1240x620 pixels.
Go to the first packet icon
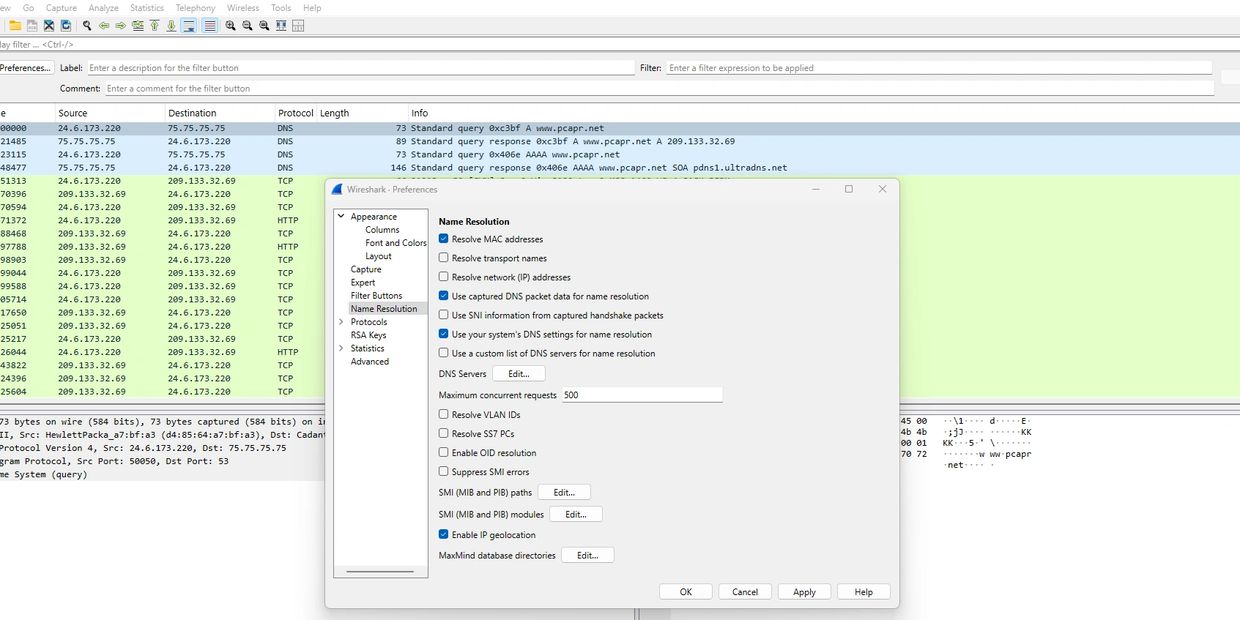pos(154,25)
